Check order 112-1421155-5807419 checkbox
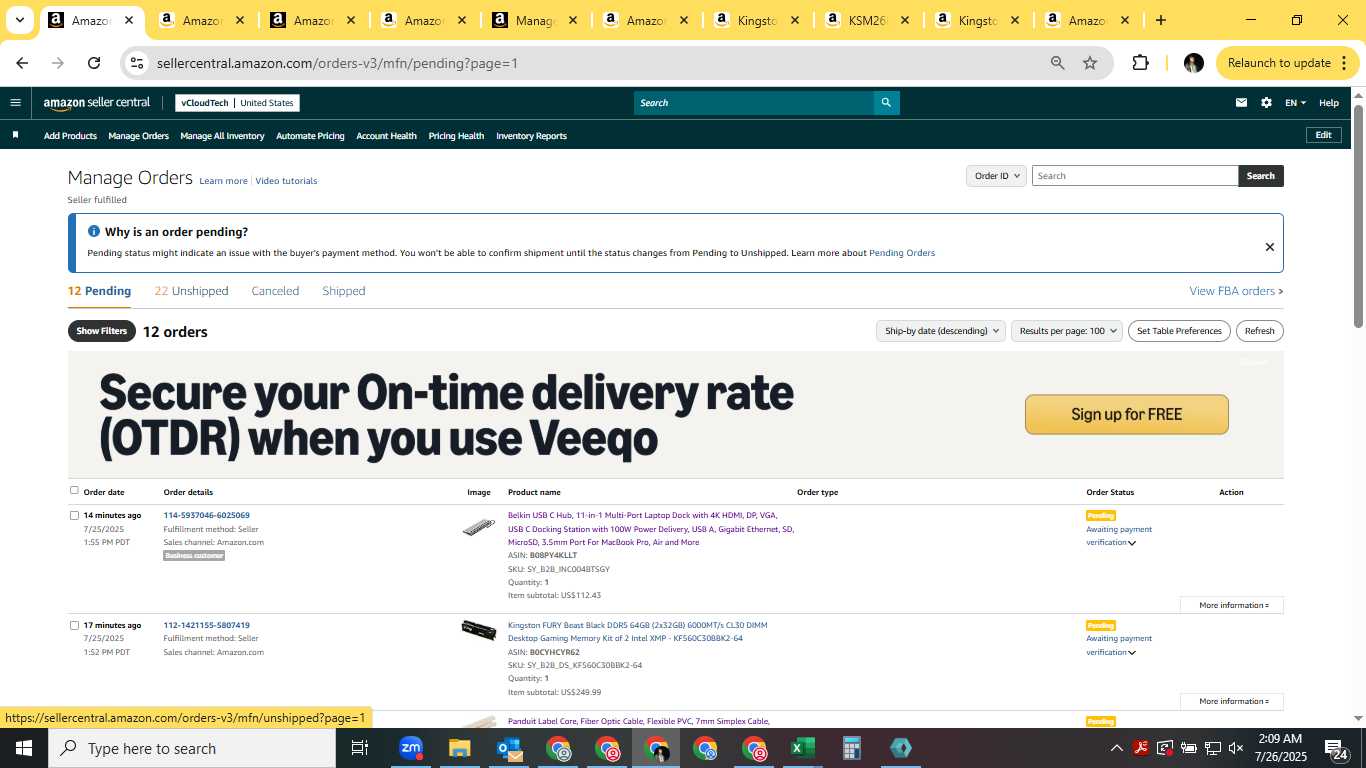 tap(74, 626)
